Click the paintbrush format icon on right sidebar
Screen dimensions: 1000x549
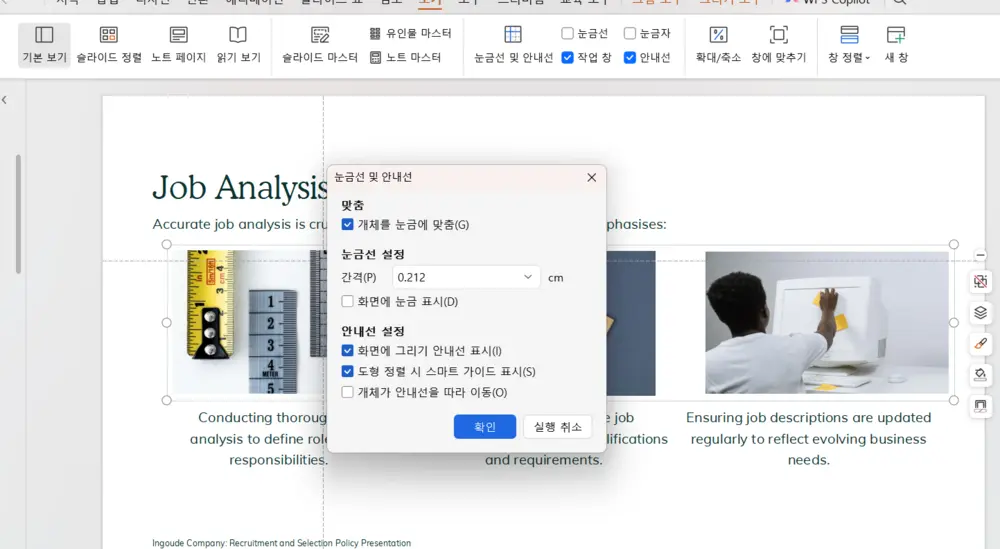980,344
